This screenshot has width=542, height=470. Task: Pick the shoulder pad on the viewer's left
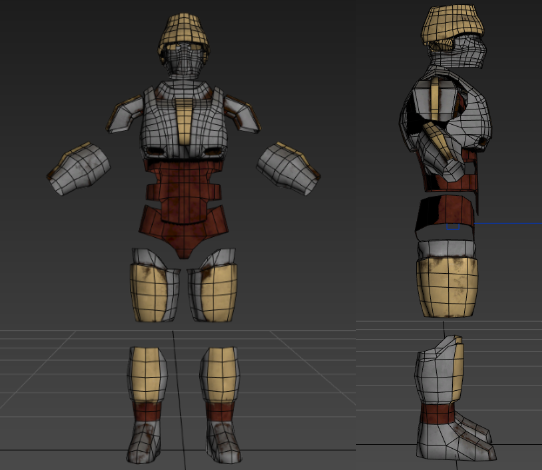[125, 114]
